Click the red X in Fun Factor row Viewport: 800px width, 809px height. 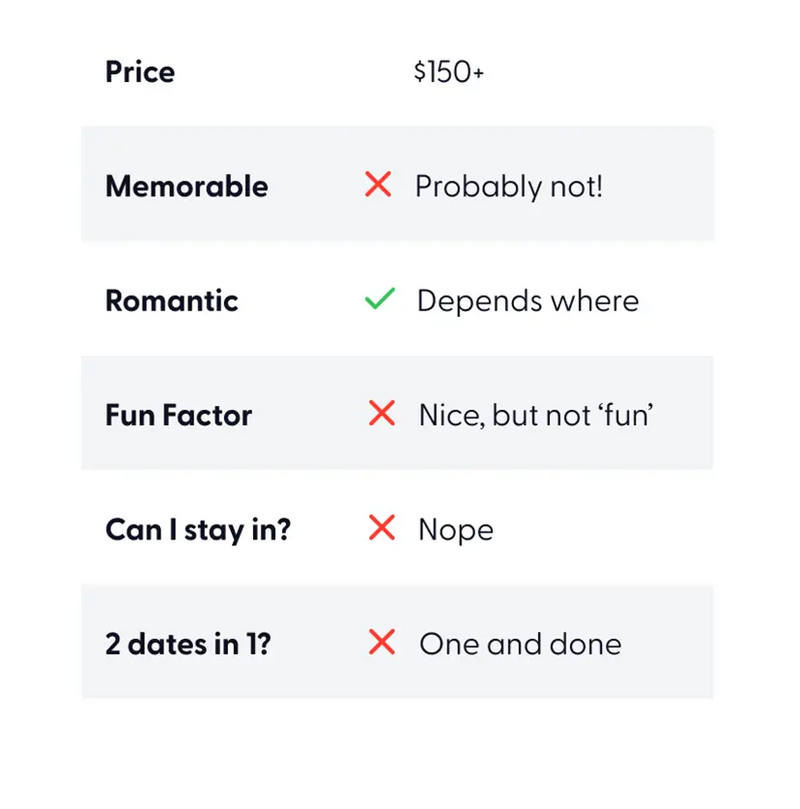(x=382, y=413)
